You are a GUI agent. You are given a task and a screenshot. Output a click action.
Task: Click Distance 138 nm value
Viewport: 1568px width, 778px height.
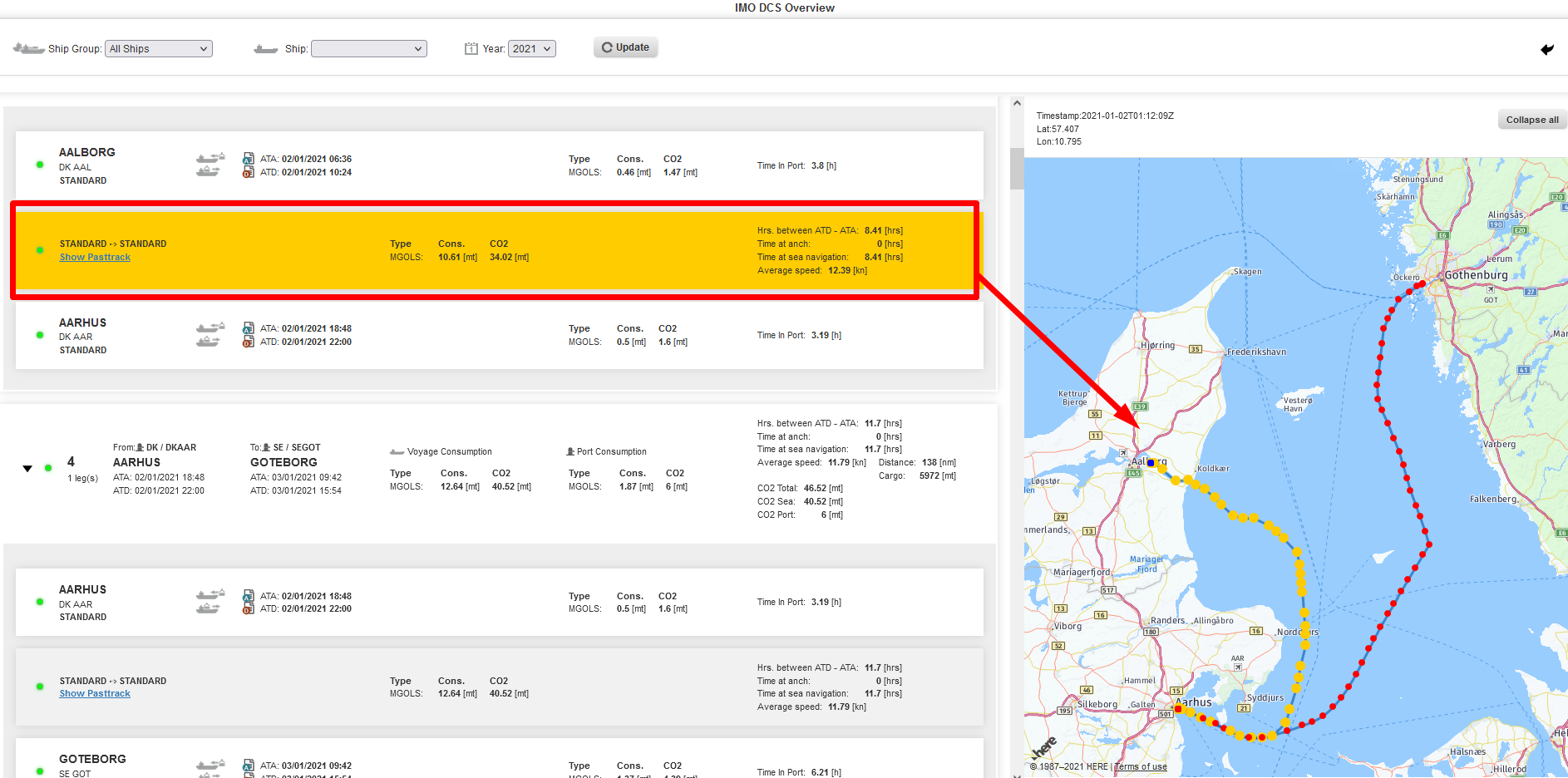pyautogui.click(x=939, y=462)
